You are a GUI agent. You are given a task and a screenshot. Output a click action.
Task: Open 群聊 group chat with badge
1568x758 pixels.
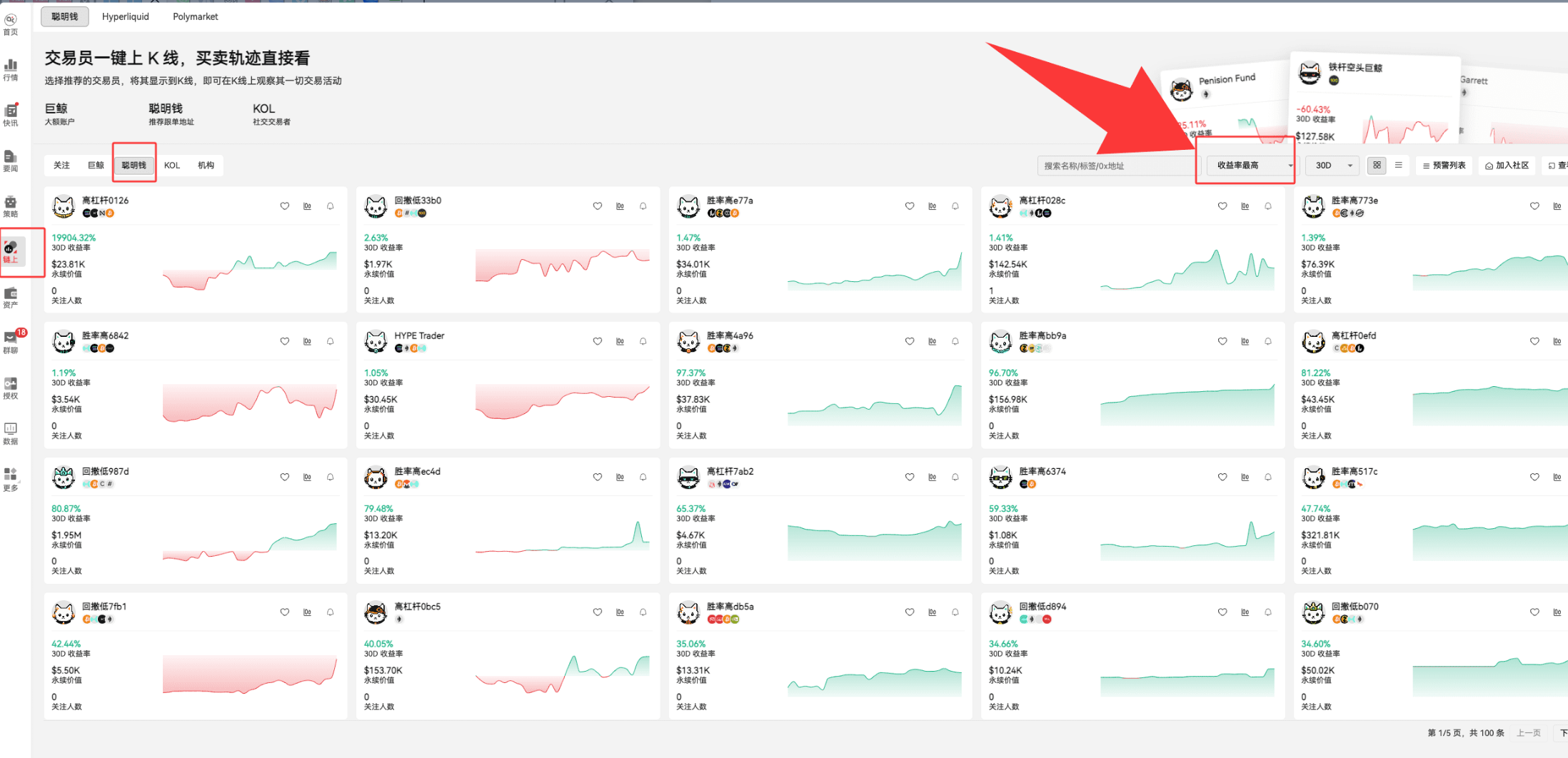[x=12, y=341]
